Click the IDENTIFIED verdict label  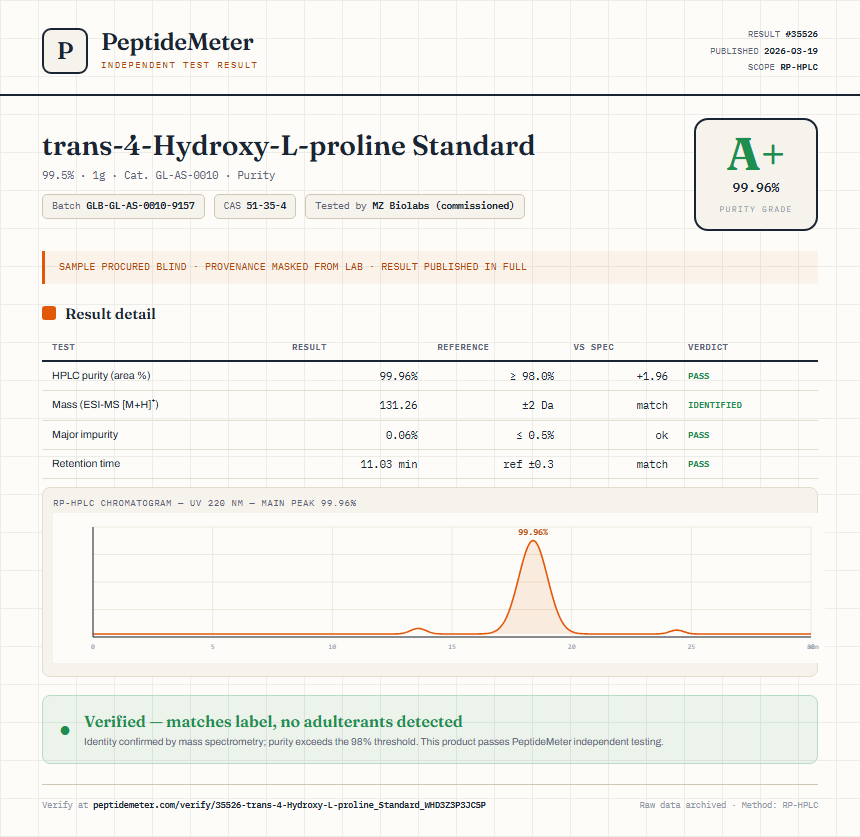pyautogui.click(x=715, y=405)
